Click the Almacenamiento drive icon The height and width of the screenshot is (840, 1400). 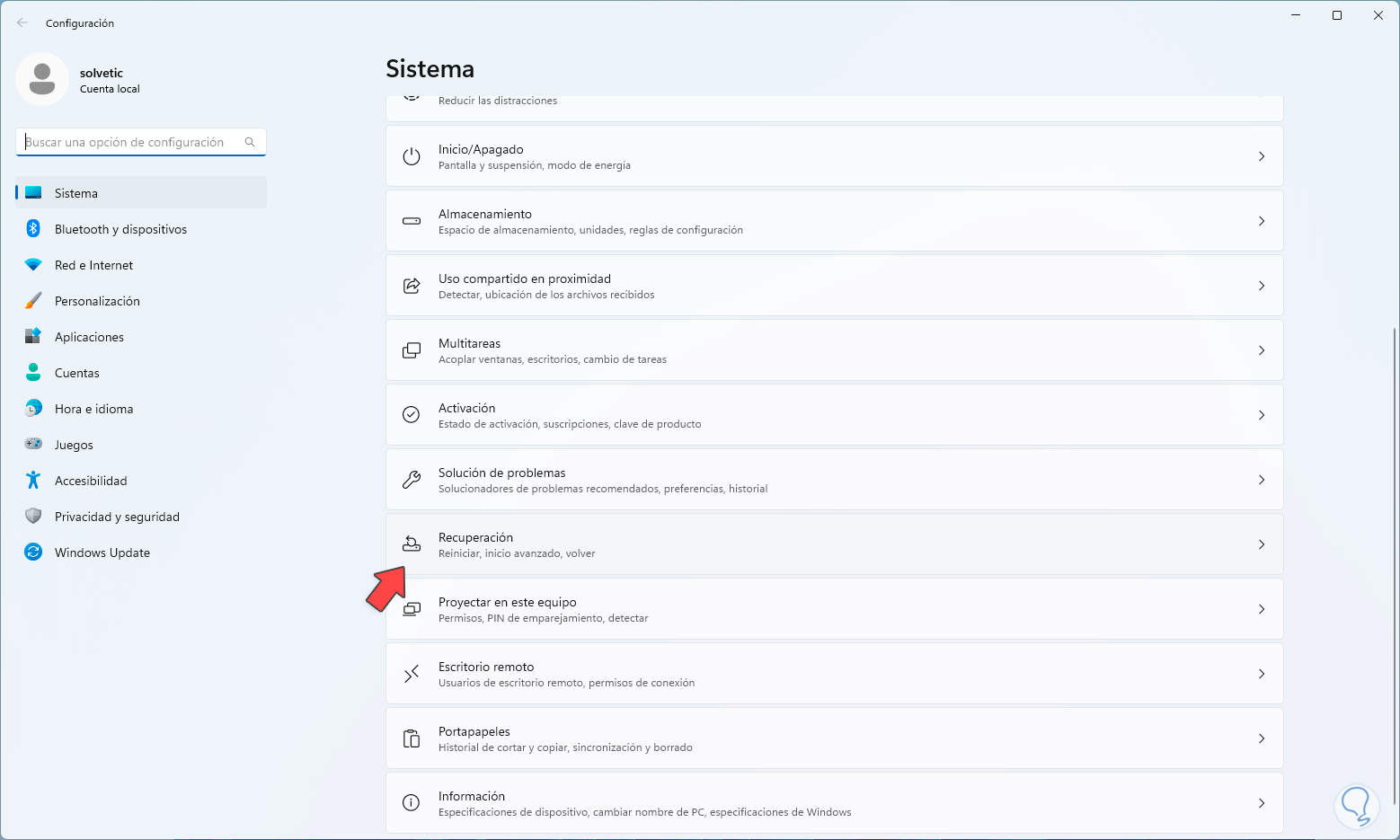coord(412,221)
